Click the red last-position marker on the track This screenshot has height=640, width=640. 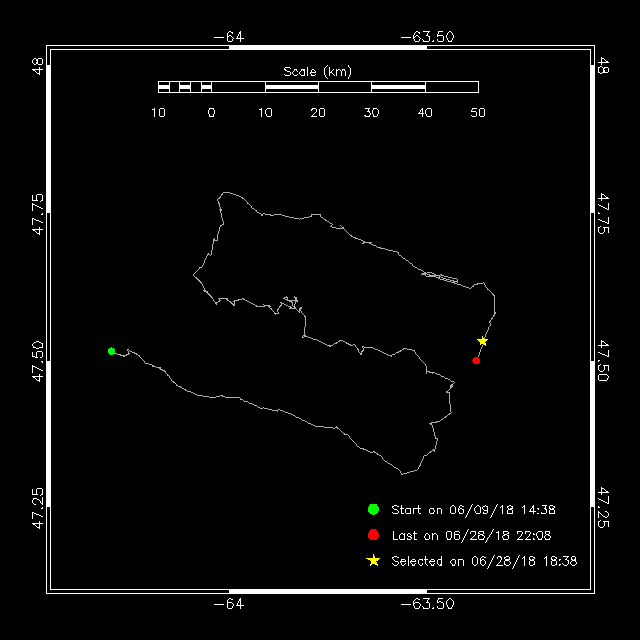pyautogui.click(x=476, y=360)
